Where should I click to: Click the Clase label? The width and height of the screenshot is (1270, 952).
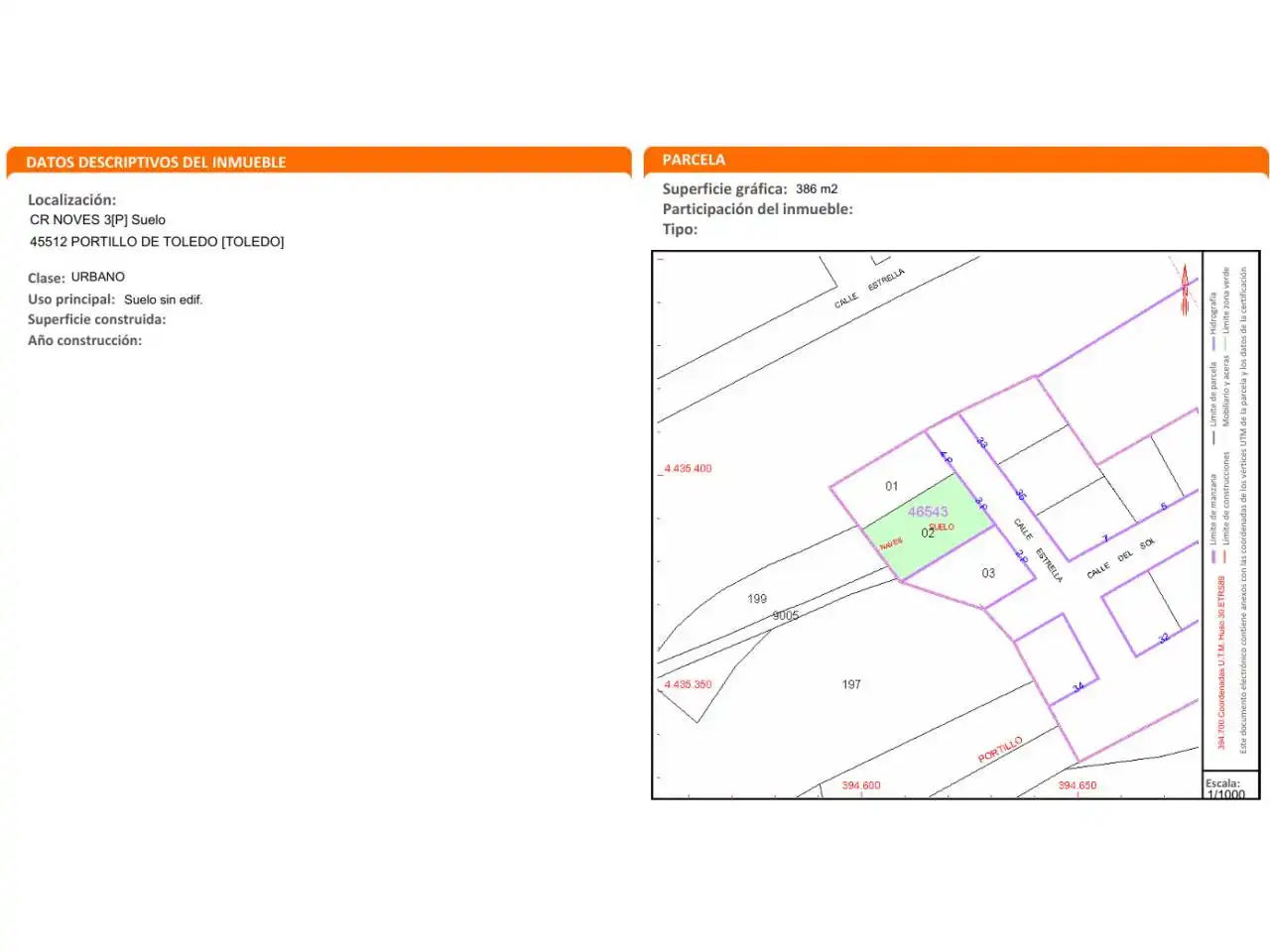47,278
